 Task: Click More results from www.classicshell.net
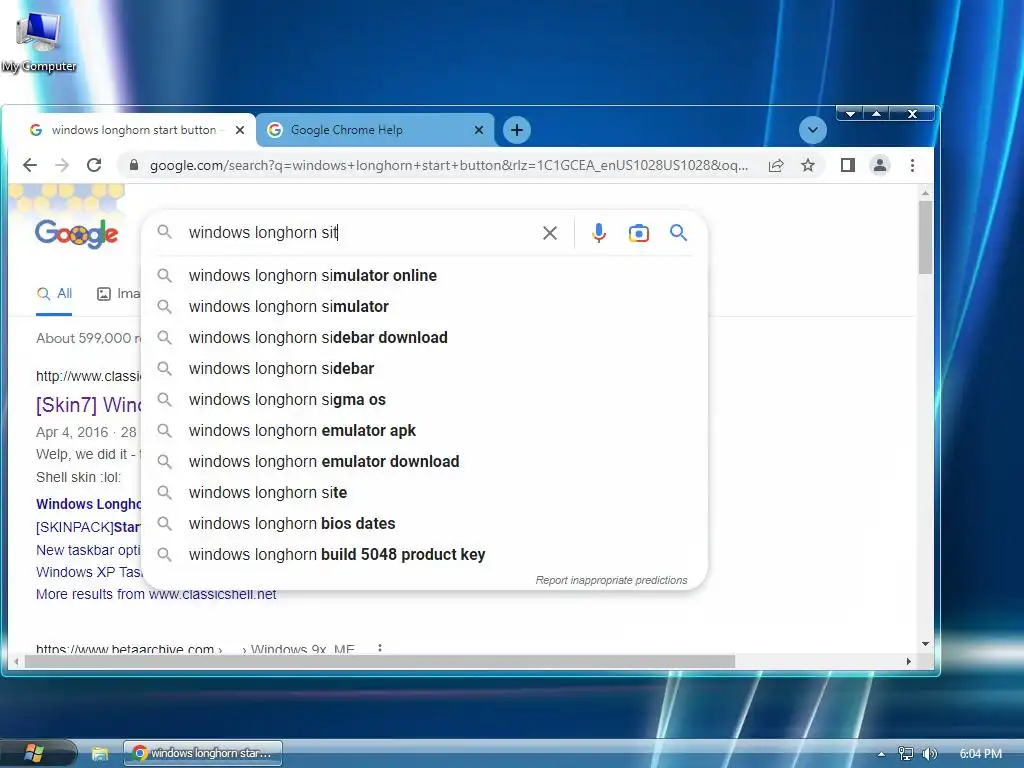156,594
